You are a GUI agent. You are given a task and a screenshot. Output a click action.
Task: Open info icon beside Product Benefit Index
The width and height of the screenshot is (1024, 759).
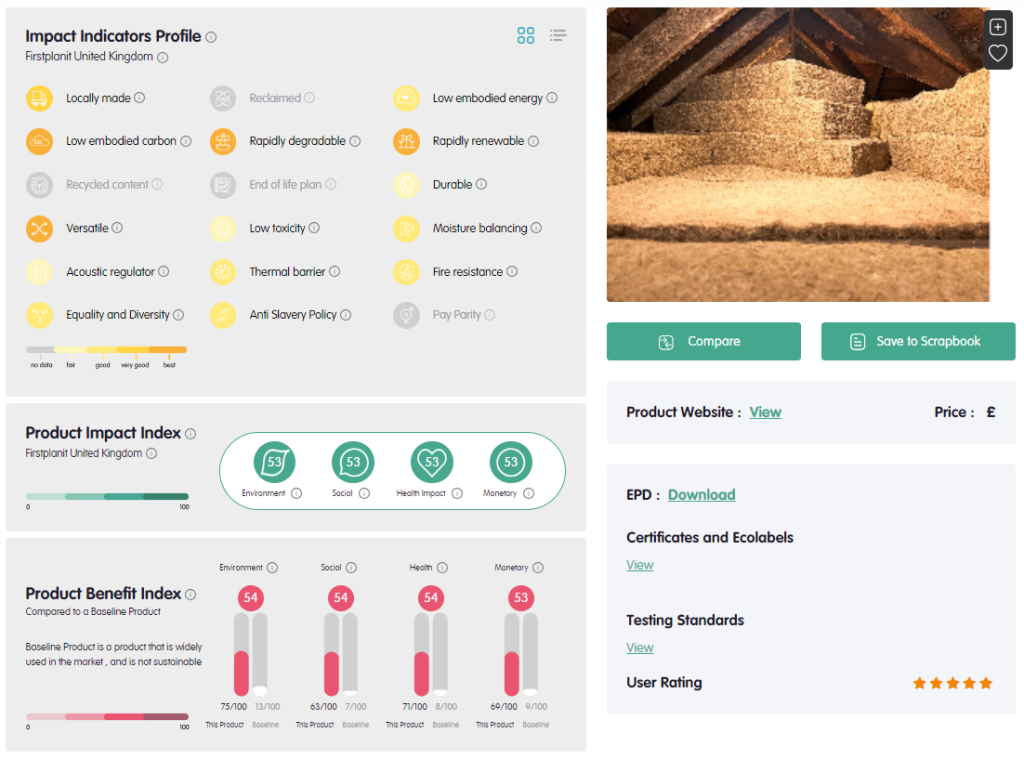click(191, 594)
